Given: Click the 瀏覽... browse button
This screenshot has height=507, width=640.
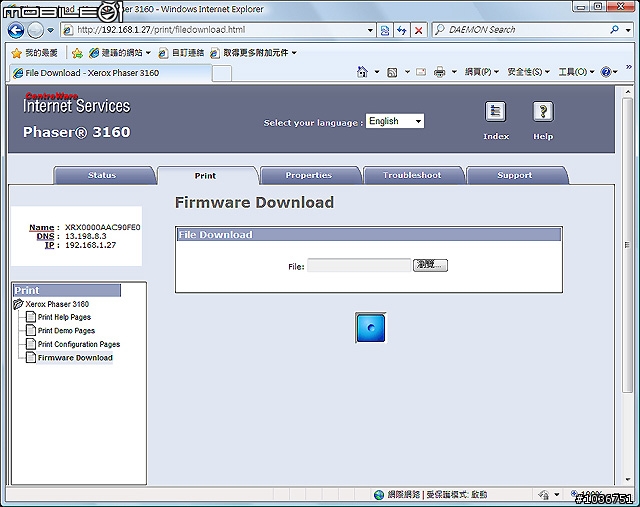Looking at the screenshot, I should point(430,265).
